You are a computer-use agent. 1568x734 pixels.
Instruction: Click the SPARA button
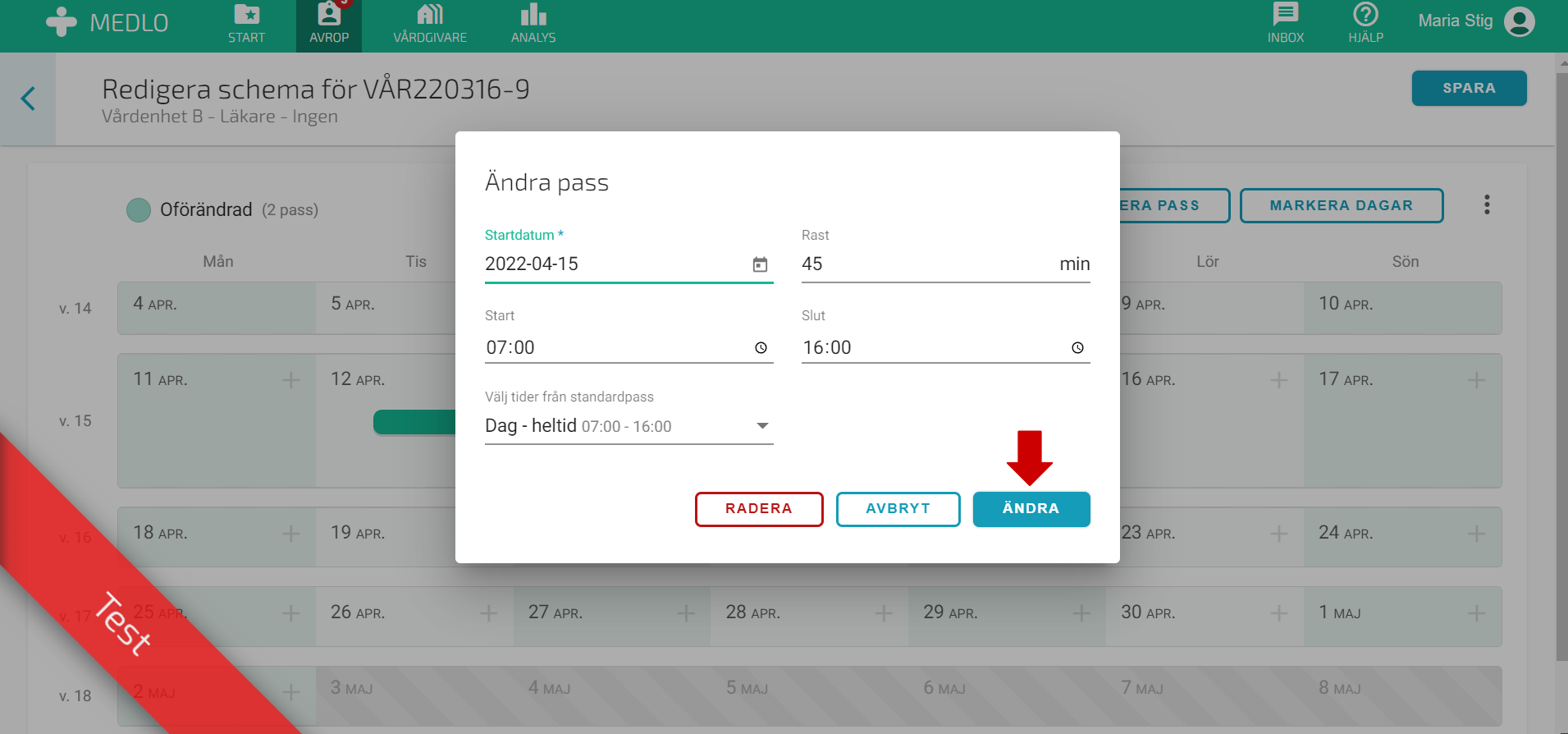point(1469,88)
